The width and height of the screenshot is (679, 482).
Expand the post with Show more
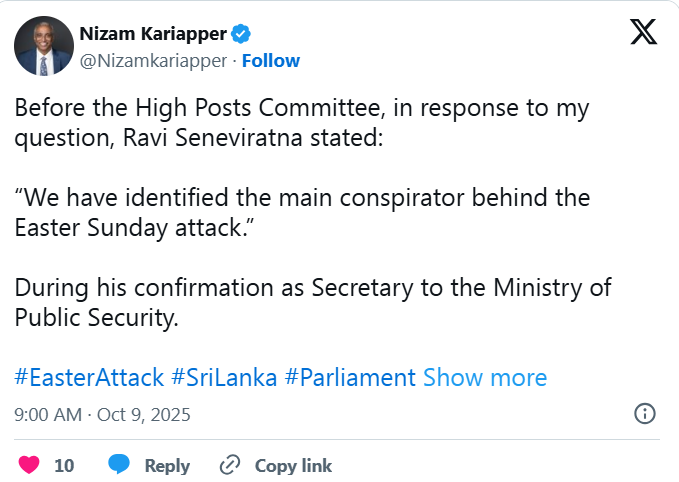pyautogui.click(x=485, y=378)
